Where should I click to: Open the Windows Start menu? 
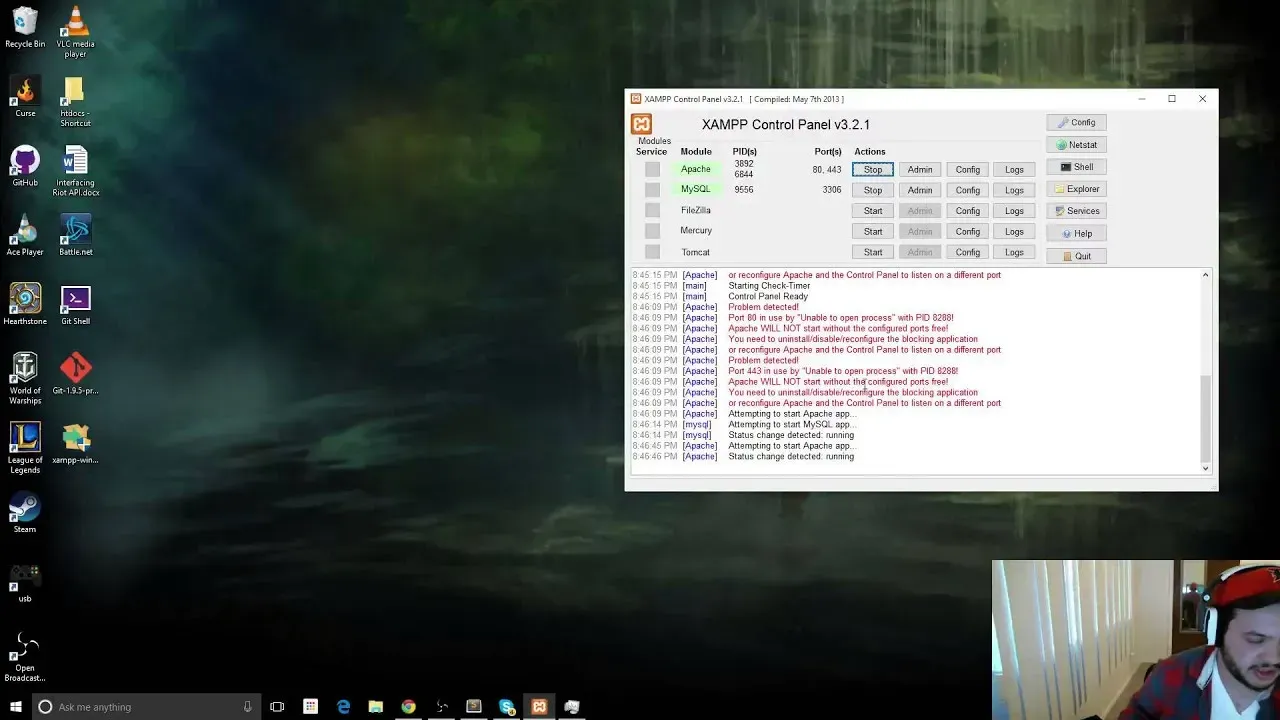15,707
